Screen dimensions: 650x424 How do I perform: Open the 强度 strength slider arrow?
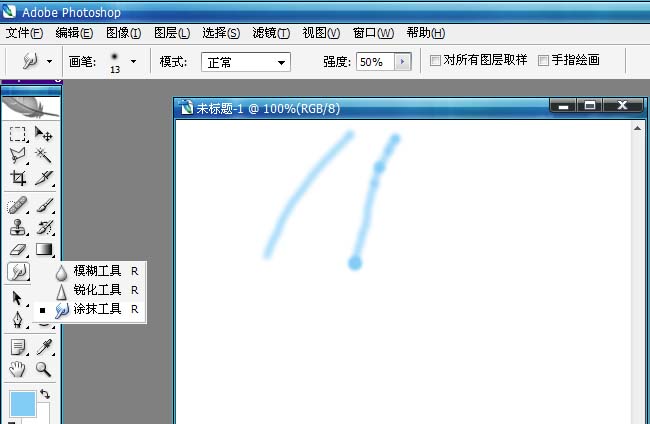tap(403, 62)
